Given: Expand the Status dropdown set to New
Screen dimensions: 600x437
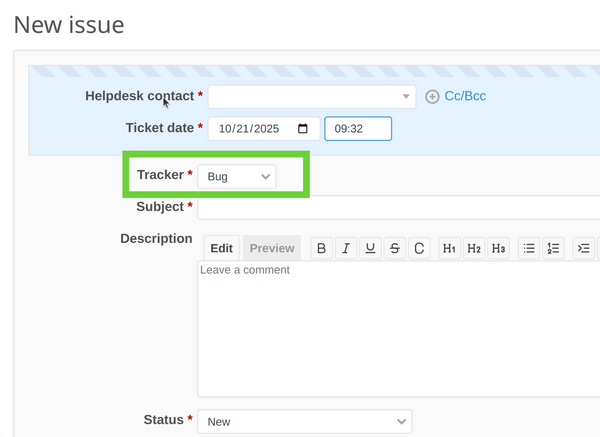Looking at the screenshot, I should [x=304, y=421].
